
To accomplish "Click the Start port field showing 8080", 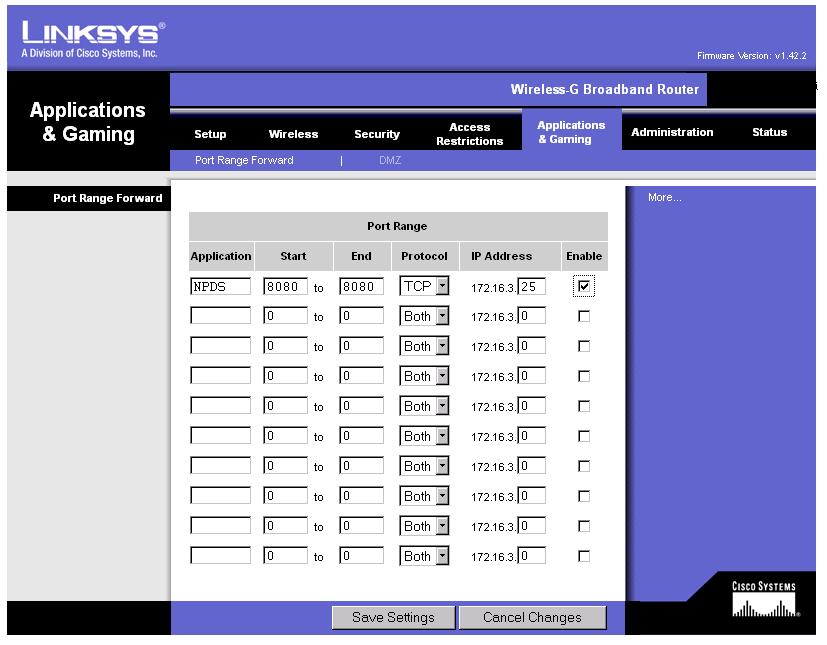I will tap(285, 287).
